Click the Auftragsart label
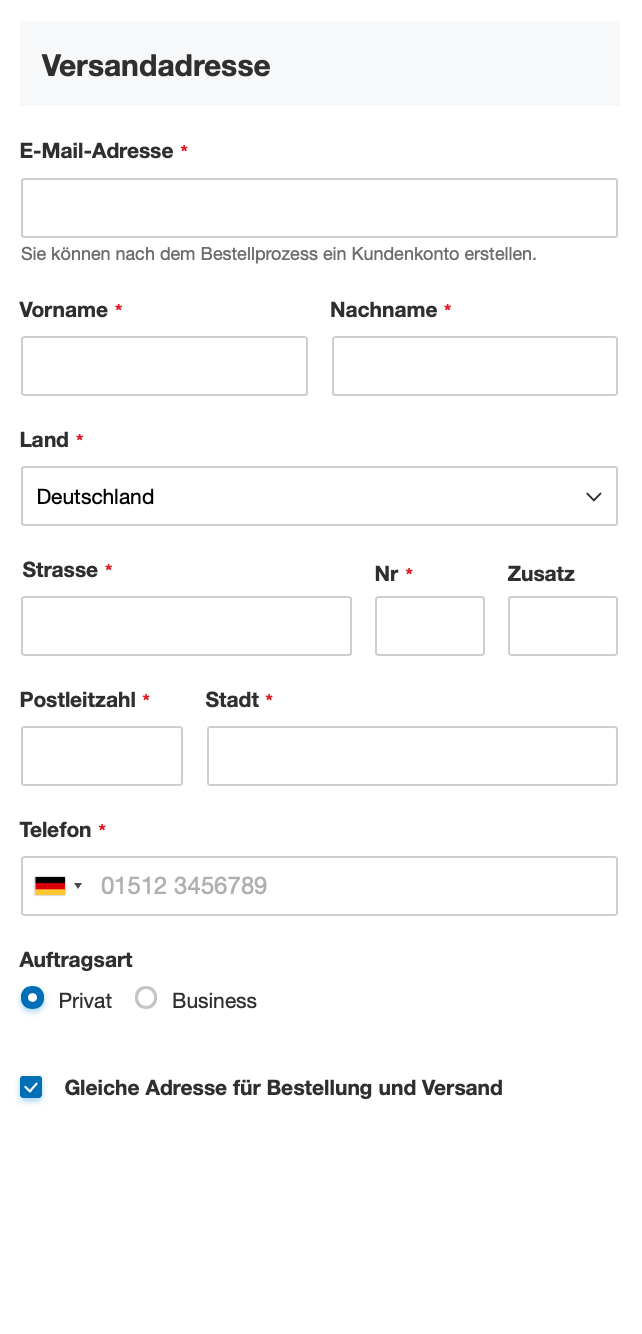Viewport: 642px width, 1334px height. pyautogui.click(x=75, y=959)
